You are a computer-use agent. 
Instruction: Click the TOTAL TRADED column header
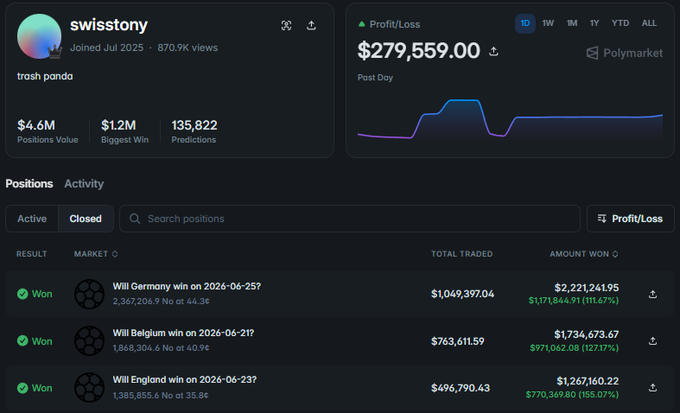[x=462, y=254]
